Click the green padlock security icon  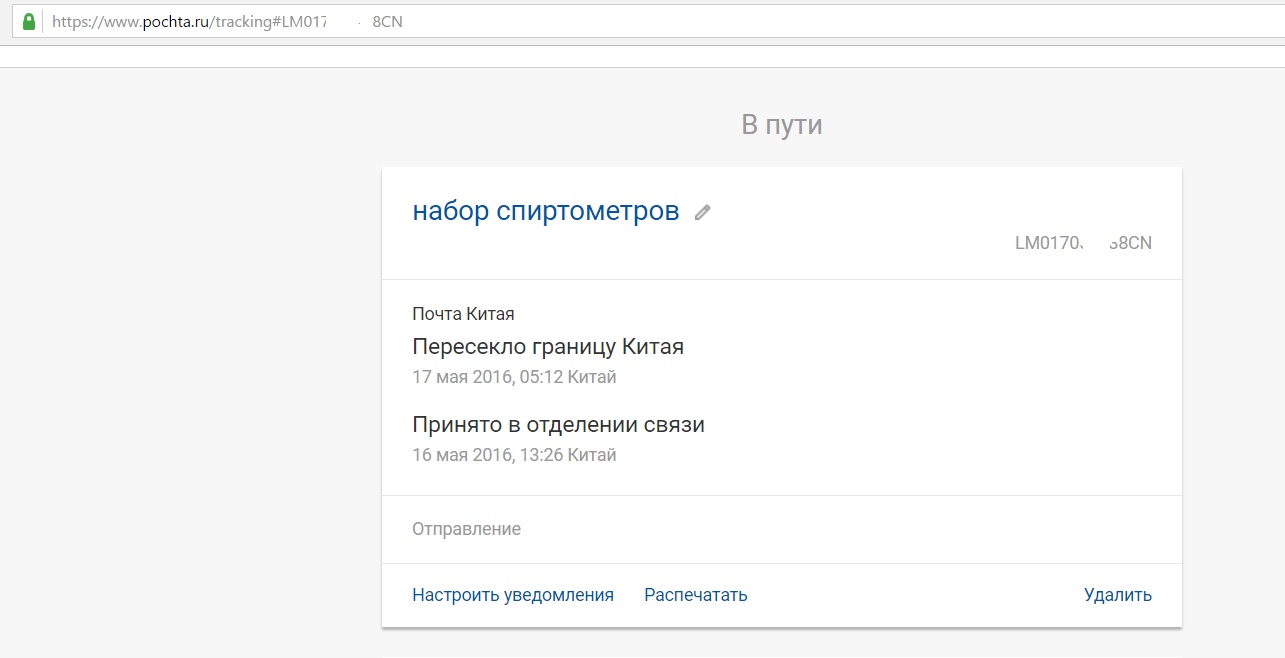[29, 21]
